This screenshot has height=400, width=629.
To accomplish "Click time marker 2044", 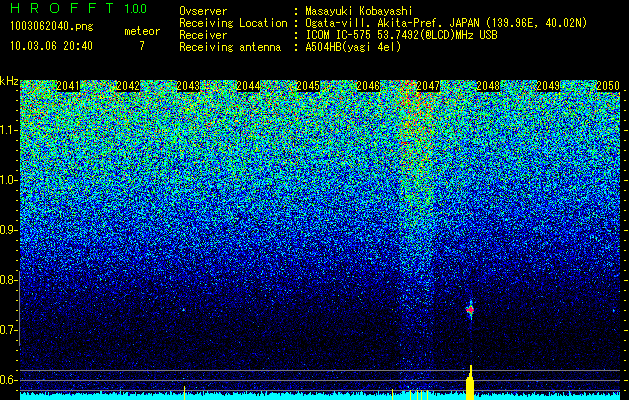I will click(x=248, y=86).
